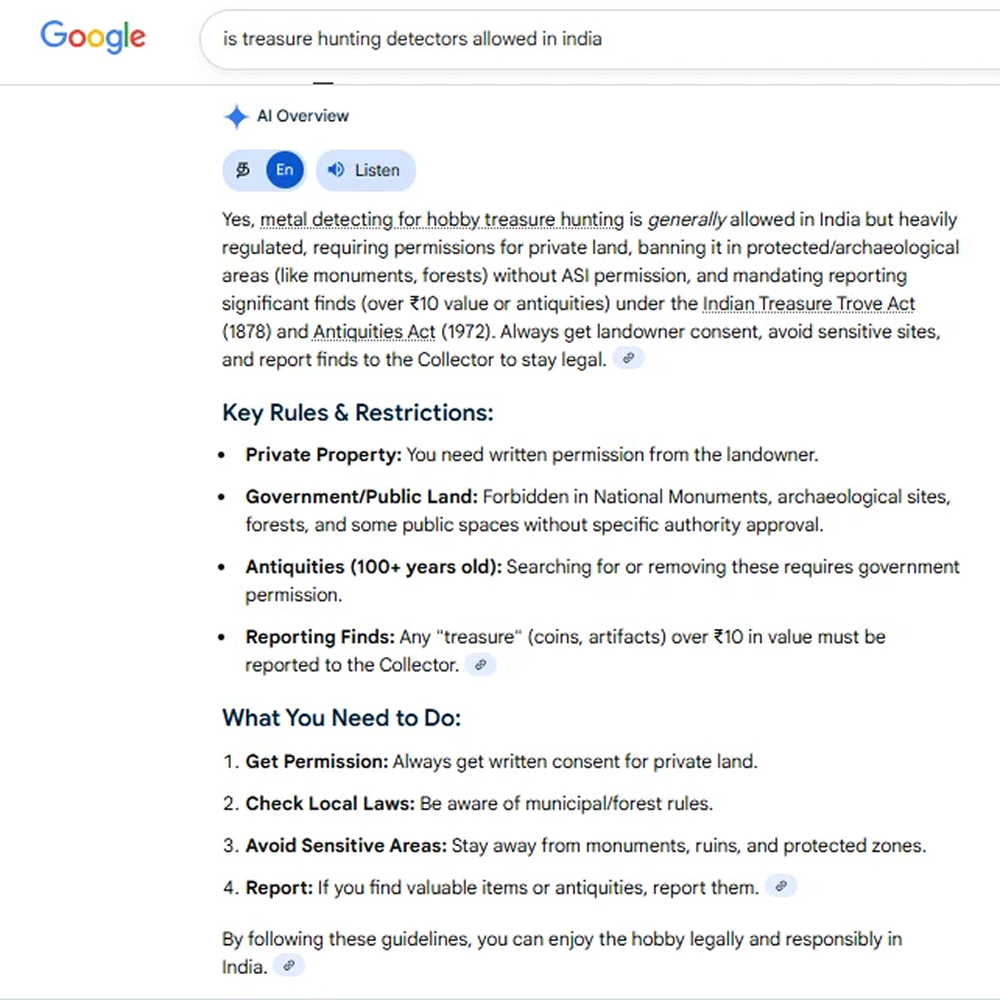Image resolution: width=1000 pixels, height=1000 pixels.
Task: Switch the overview language to Tamil
Action: point(243,170)
